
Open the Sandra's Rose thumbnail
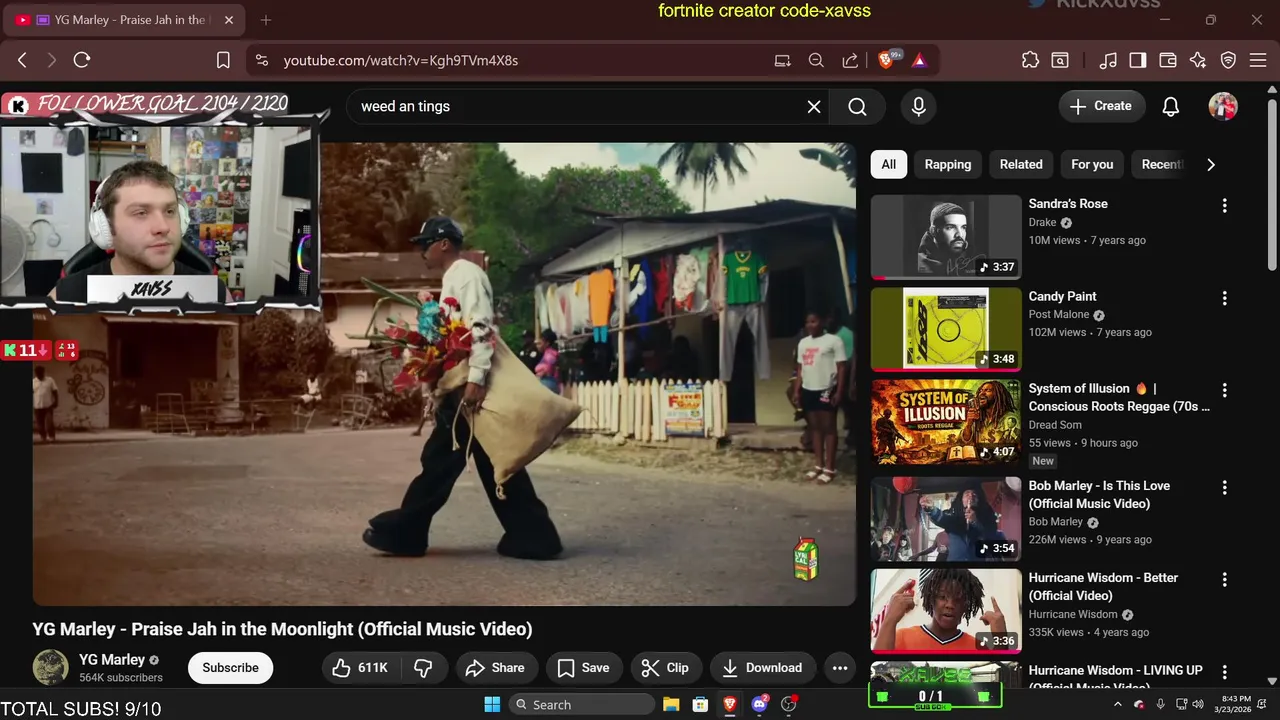946,236
